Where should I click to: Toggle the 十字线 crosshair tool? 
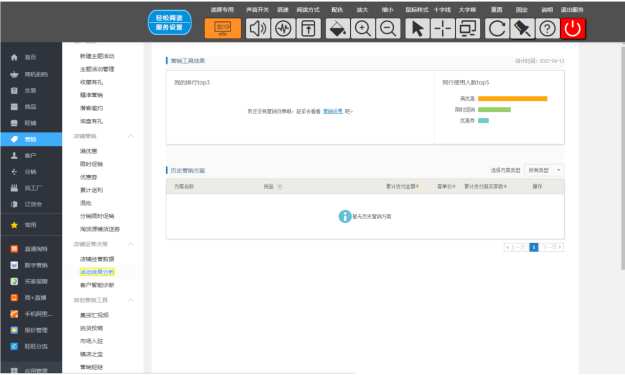coord(442,28)
